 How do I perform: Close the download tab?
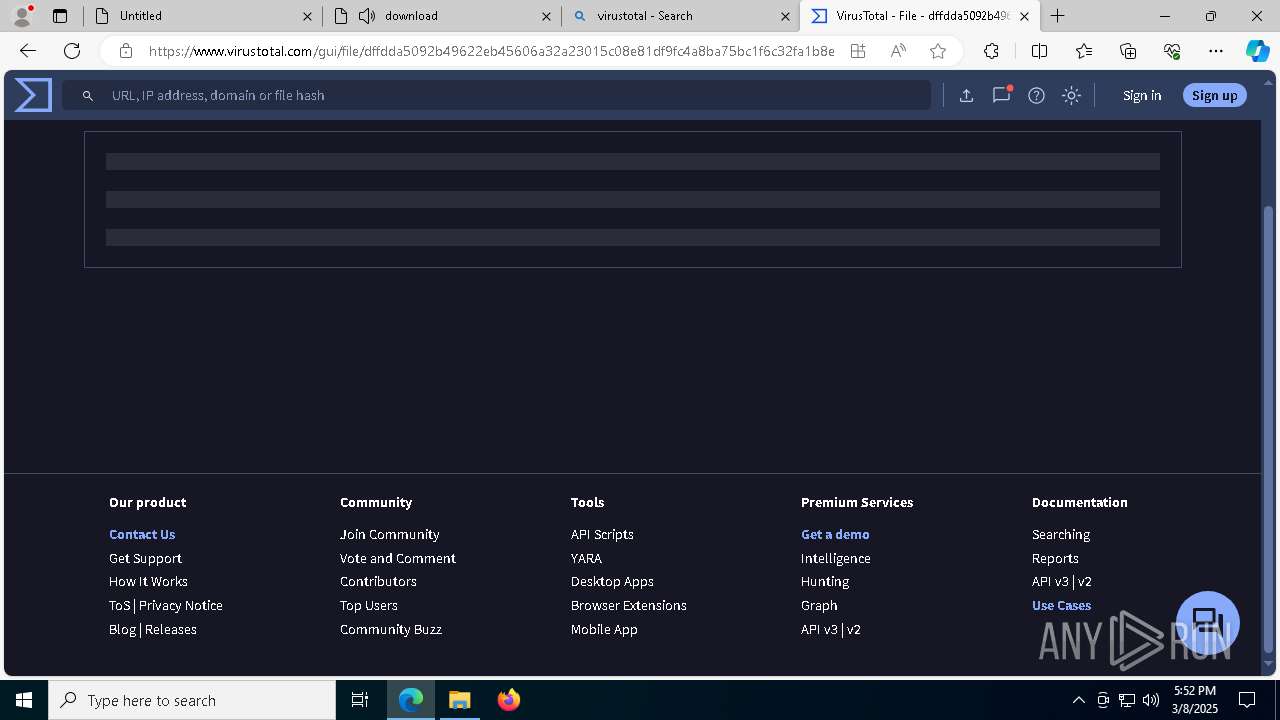pos(546,16)
